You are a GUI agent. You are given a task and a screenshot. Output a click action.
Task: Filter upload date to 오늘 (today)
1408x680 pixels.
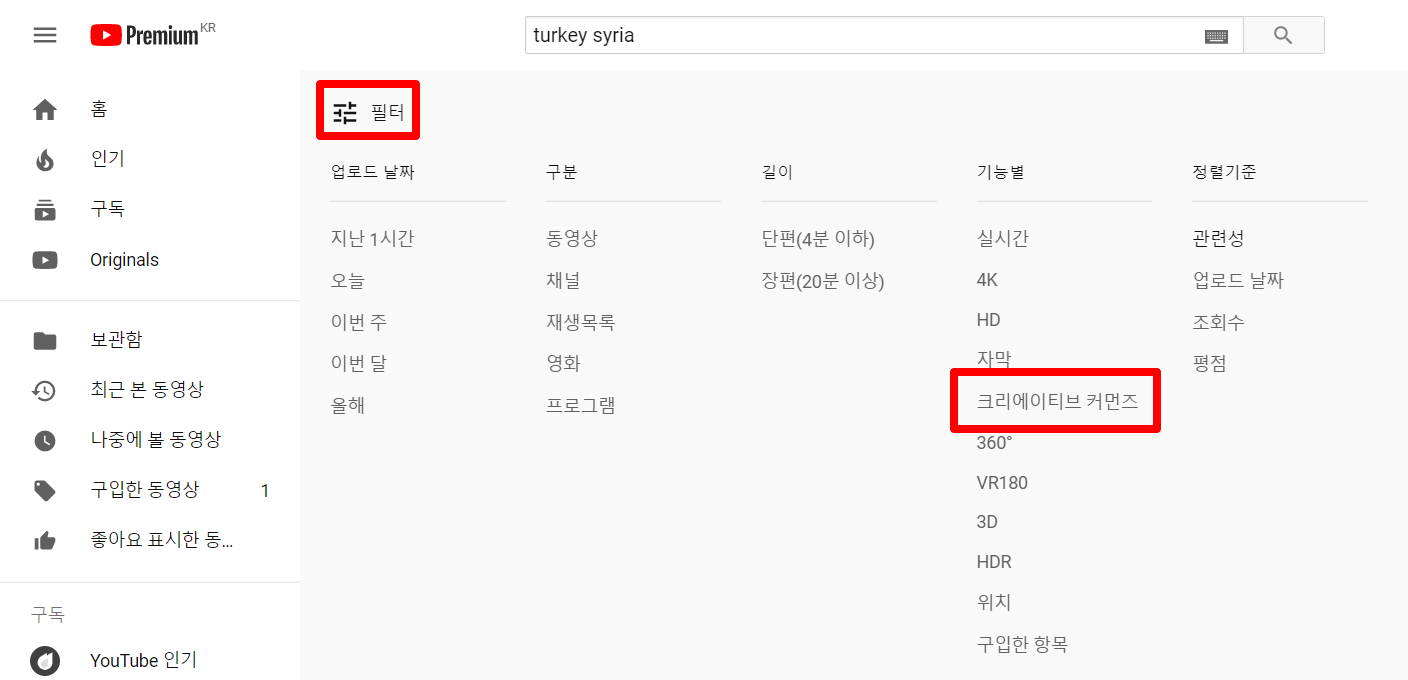(348, 281)
